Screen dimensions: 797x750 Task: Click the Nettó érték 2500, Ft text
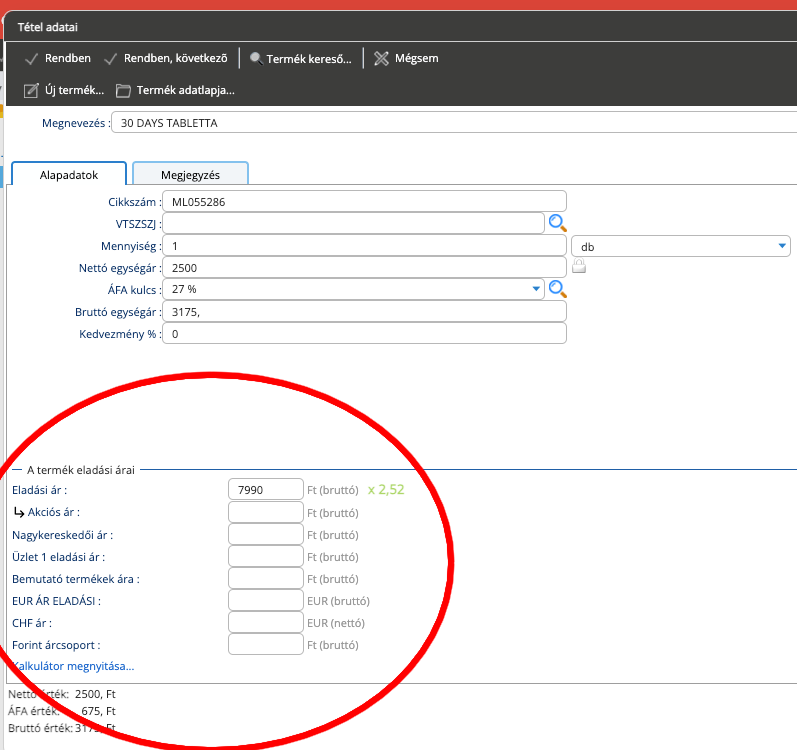[62, 694]
